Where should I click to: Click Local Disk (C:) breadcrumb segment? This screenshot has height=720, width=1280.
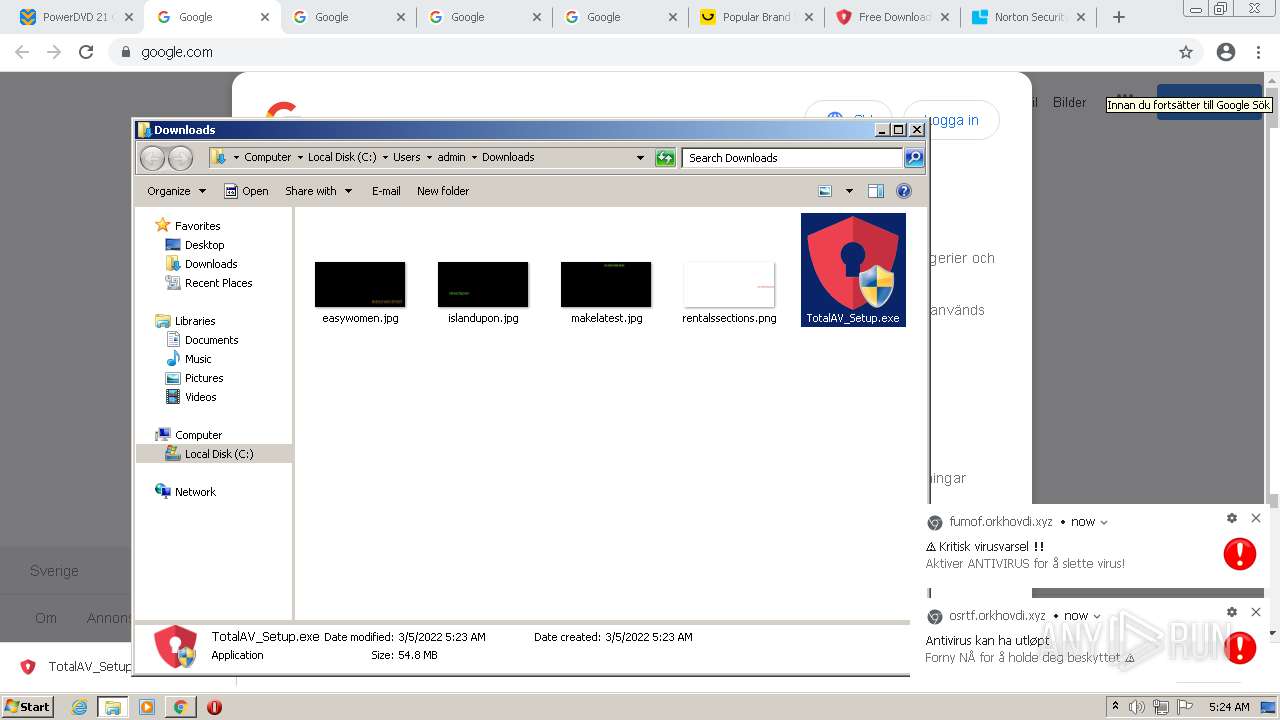(x=342, y=157)
